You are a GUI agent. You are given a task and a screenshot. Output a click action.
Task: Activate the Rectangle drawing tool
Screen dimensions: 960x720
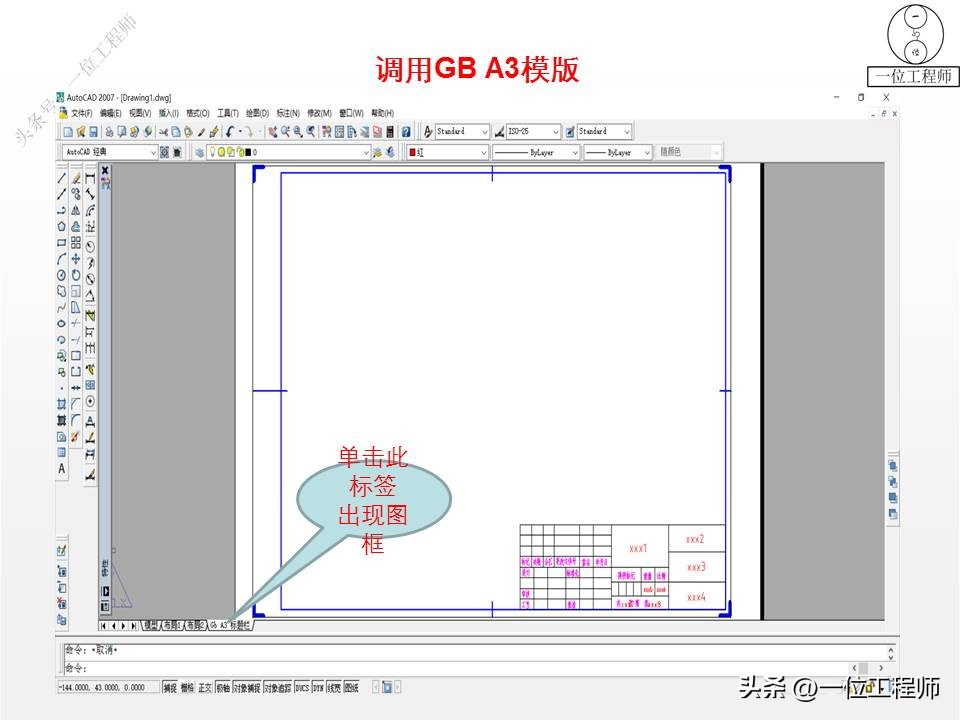tap(58, 239)
